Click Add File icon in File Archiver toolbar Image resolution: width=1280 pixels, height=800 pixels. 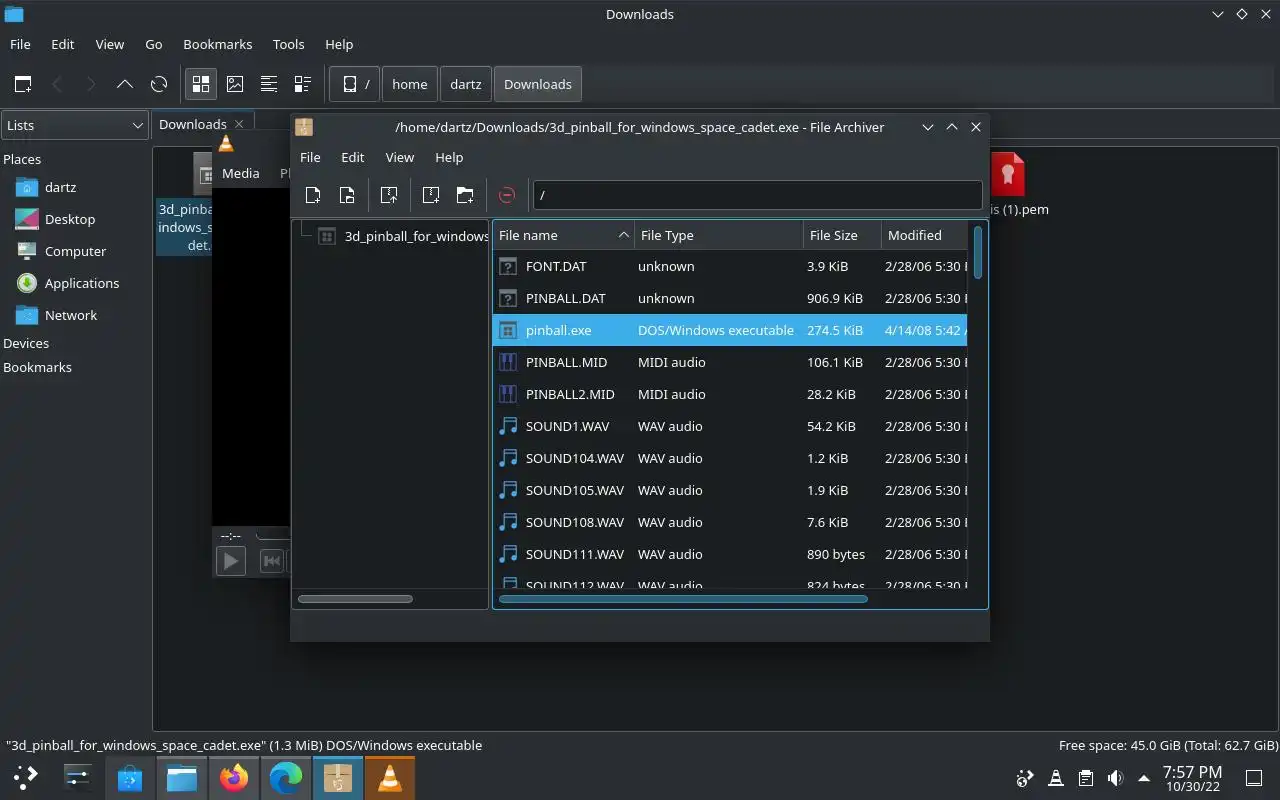(x=431, y=195)
